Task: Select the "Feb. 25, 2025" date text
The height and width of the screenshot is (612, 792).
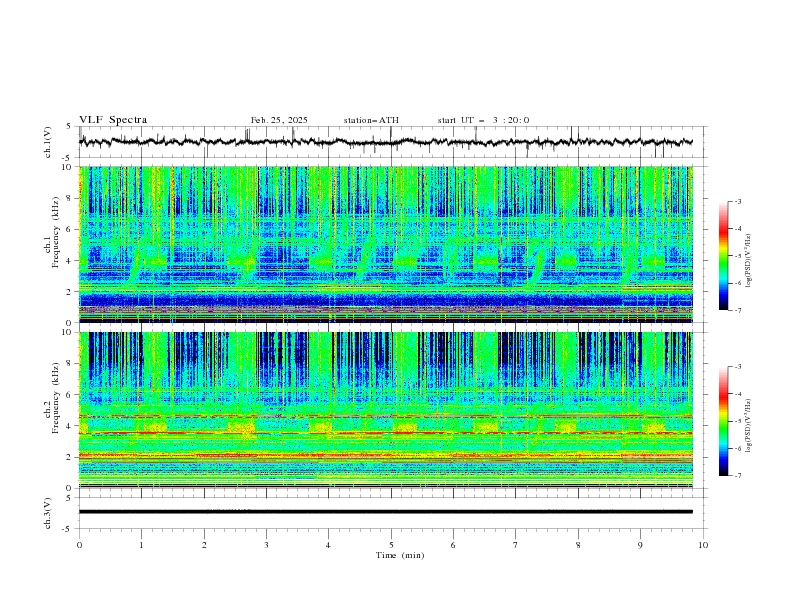Action: point(279,120)
